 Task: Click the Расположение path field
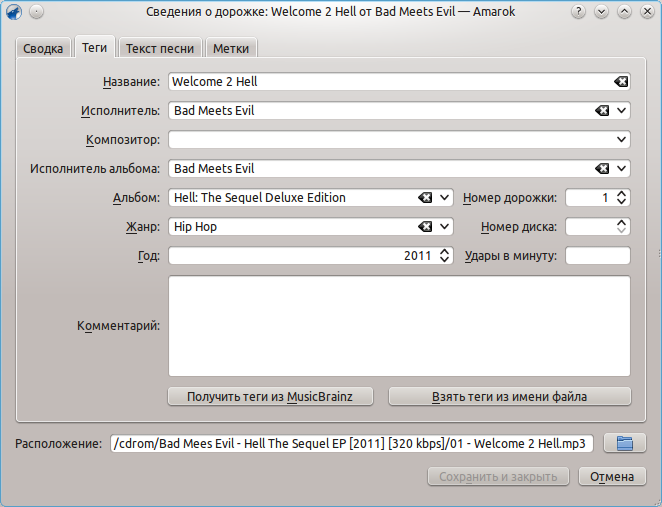(352, 443)
